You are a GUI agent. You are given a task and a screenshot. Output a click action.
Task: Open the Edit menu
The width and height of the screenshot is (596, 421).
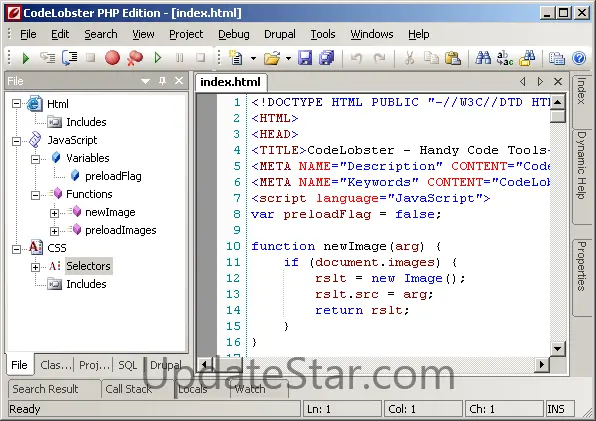click(x=60, y=34)
